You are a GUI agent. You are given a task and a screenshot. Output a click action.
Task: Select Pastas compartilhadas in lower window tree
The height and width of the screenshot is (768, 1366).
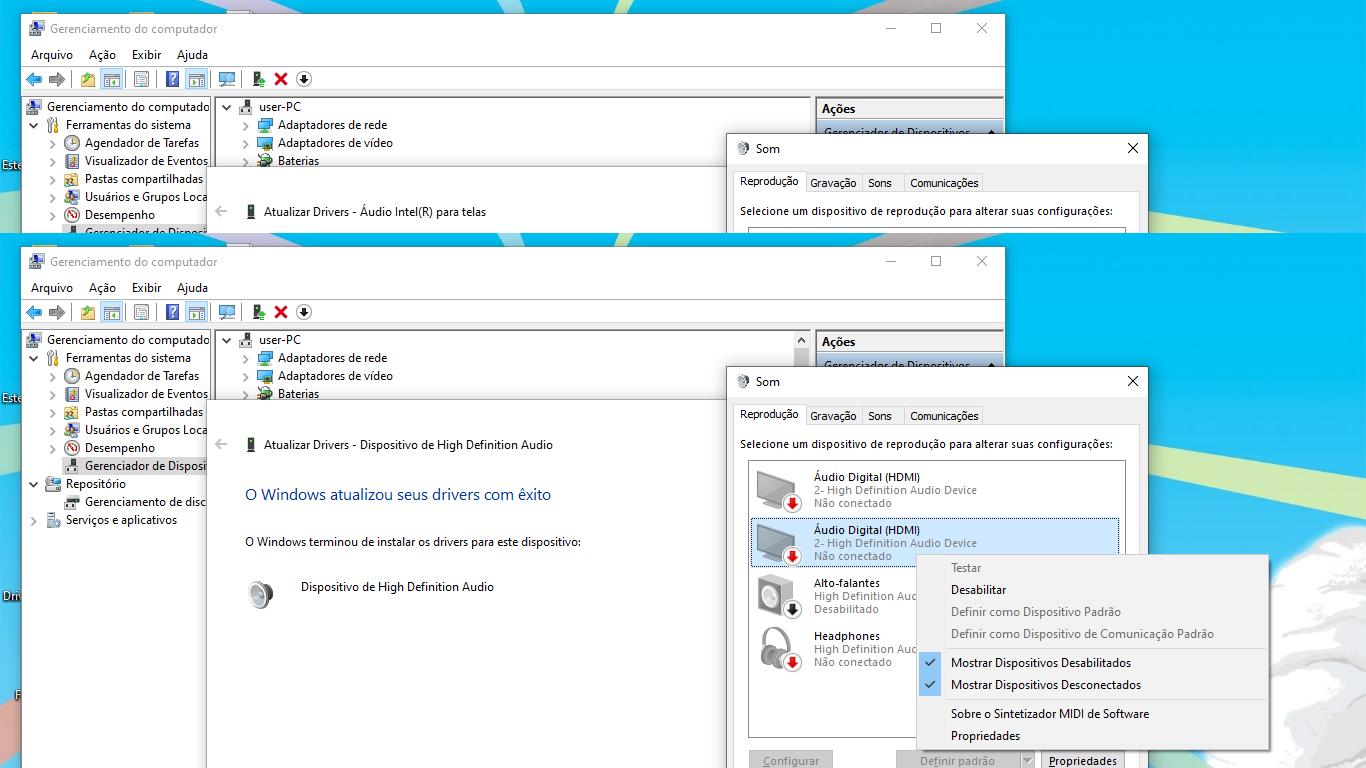pyautogui.click(x=133, y=412)
